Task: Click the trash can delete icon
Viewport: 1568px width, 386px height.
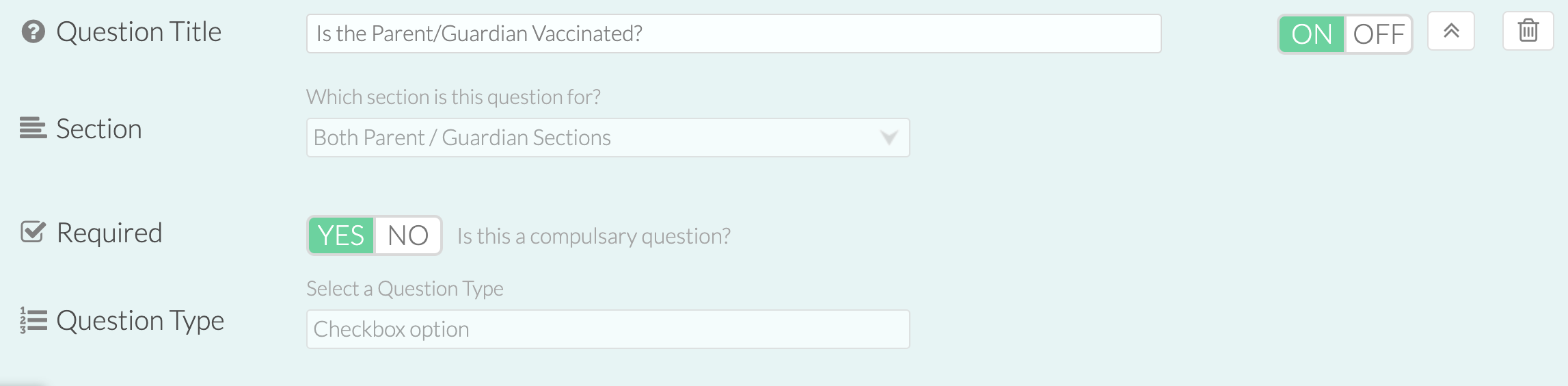Action: pyautogui.click(x=1528, y=31)
